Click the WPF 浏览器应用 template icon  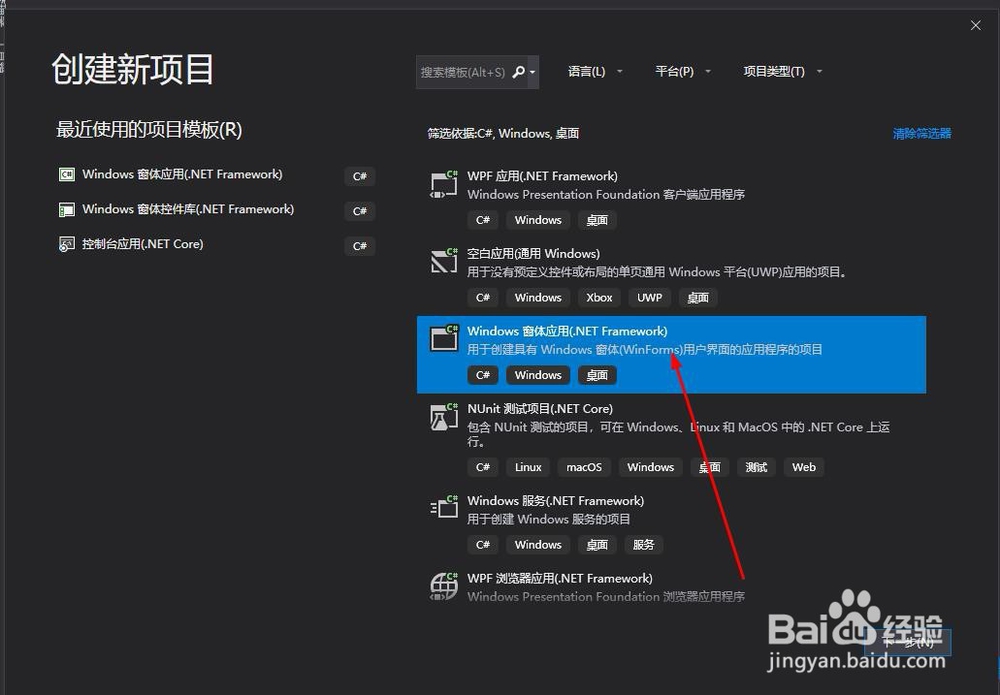[x=442, y=586]
